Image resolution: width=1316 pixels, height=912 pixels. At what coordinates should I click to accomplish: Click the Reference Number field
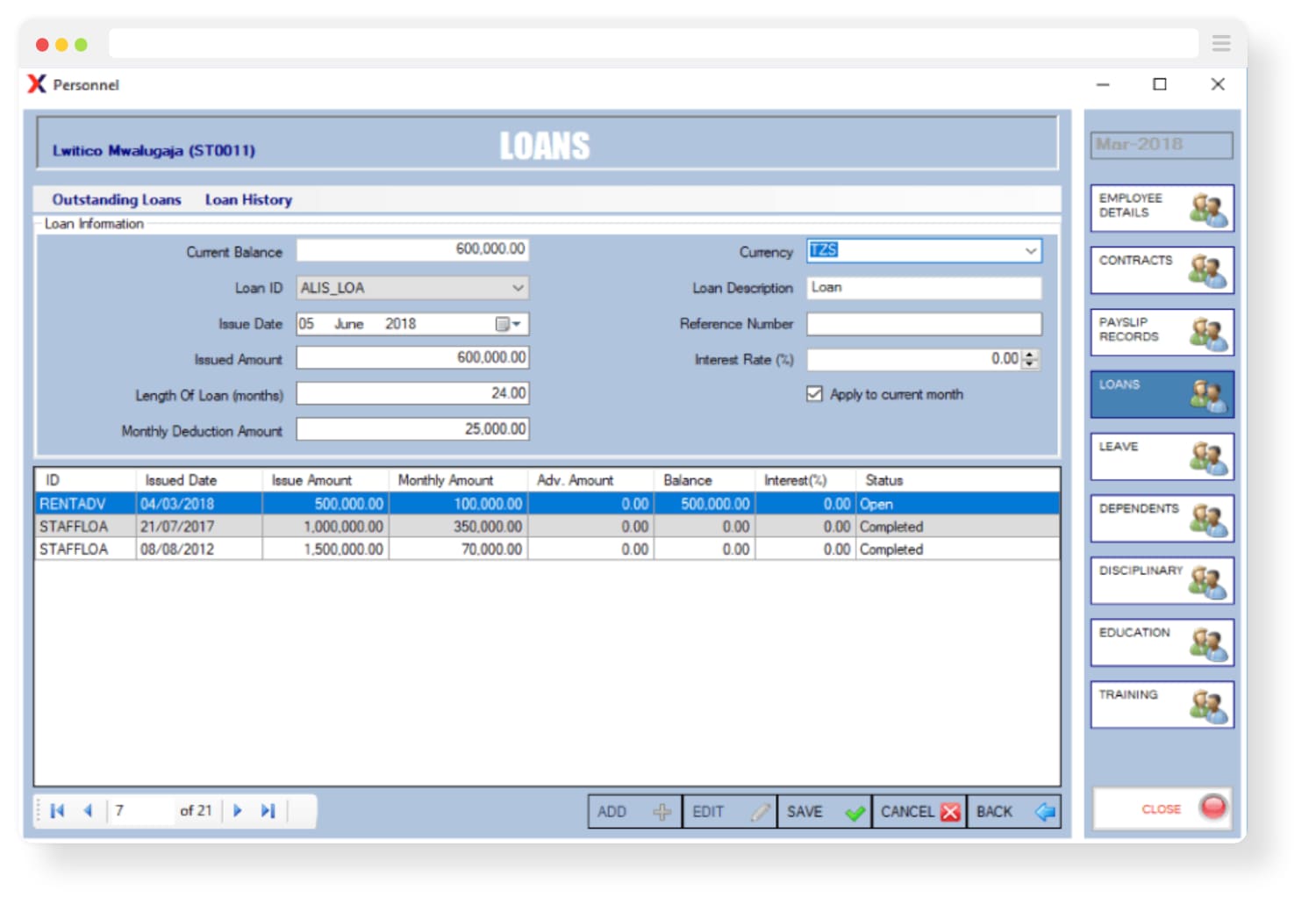pos(924,324)
